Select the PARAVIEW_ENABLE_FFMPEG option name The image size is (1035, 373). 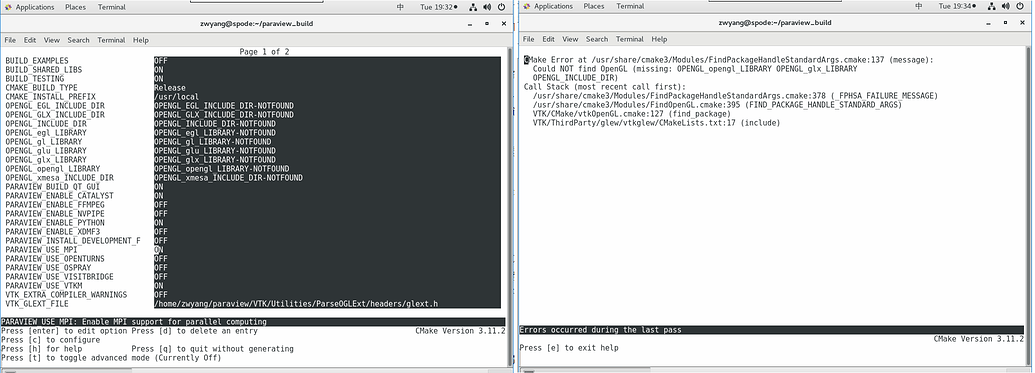(x=55, y=205)
